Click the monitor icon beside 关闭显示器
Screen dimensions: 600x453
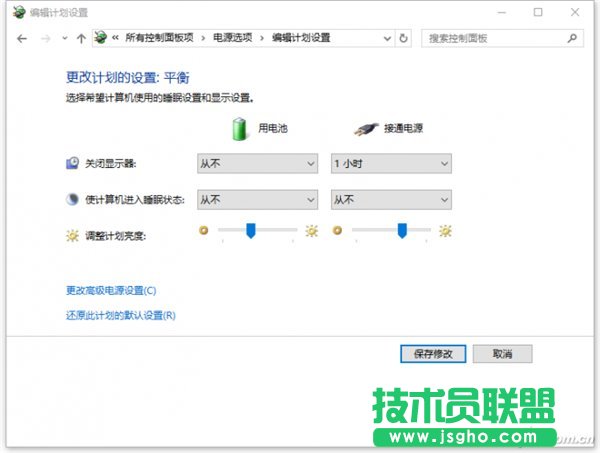click(x=72, y=163)
